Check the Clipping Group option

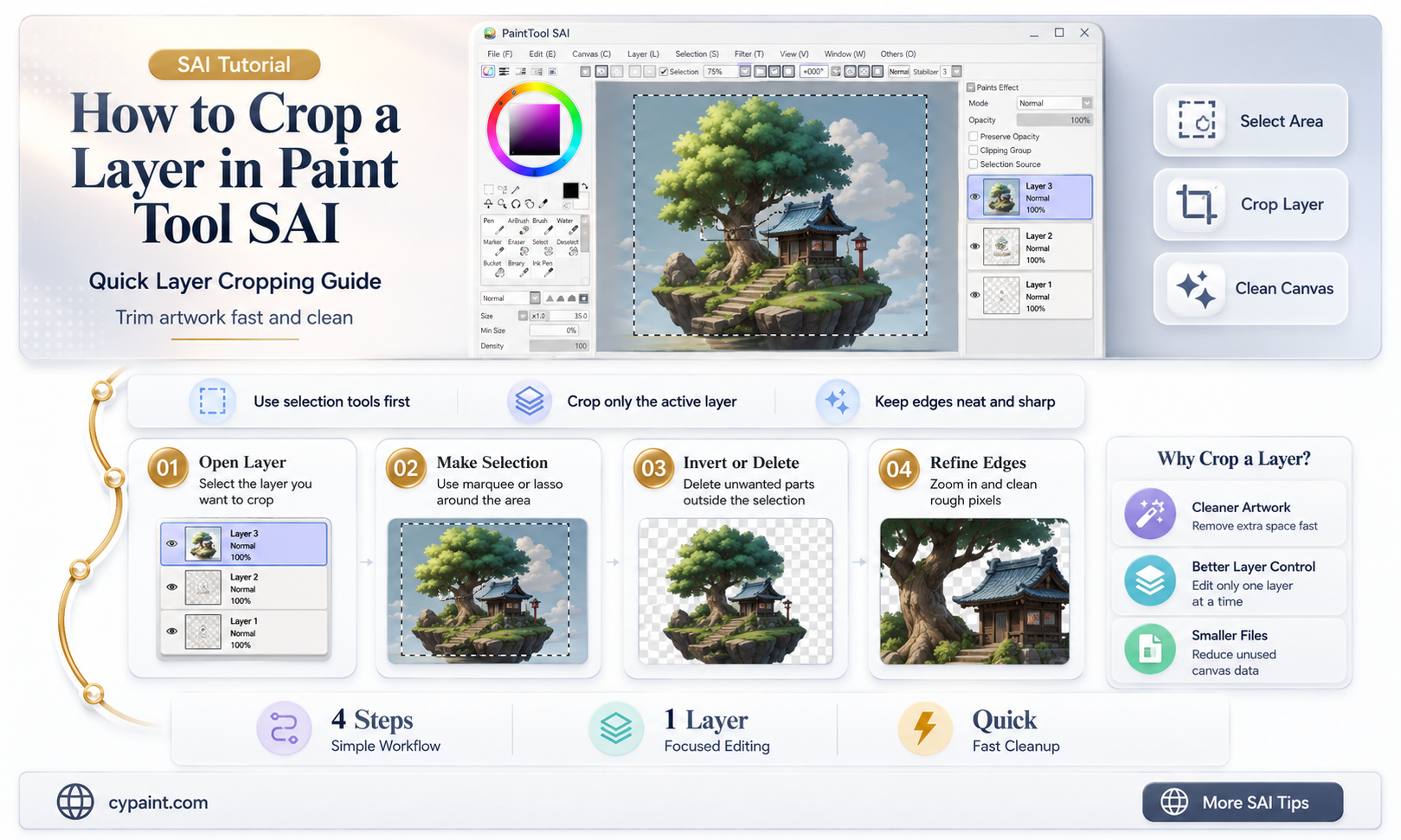(x=974, y=150)
